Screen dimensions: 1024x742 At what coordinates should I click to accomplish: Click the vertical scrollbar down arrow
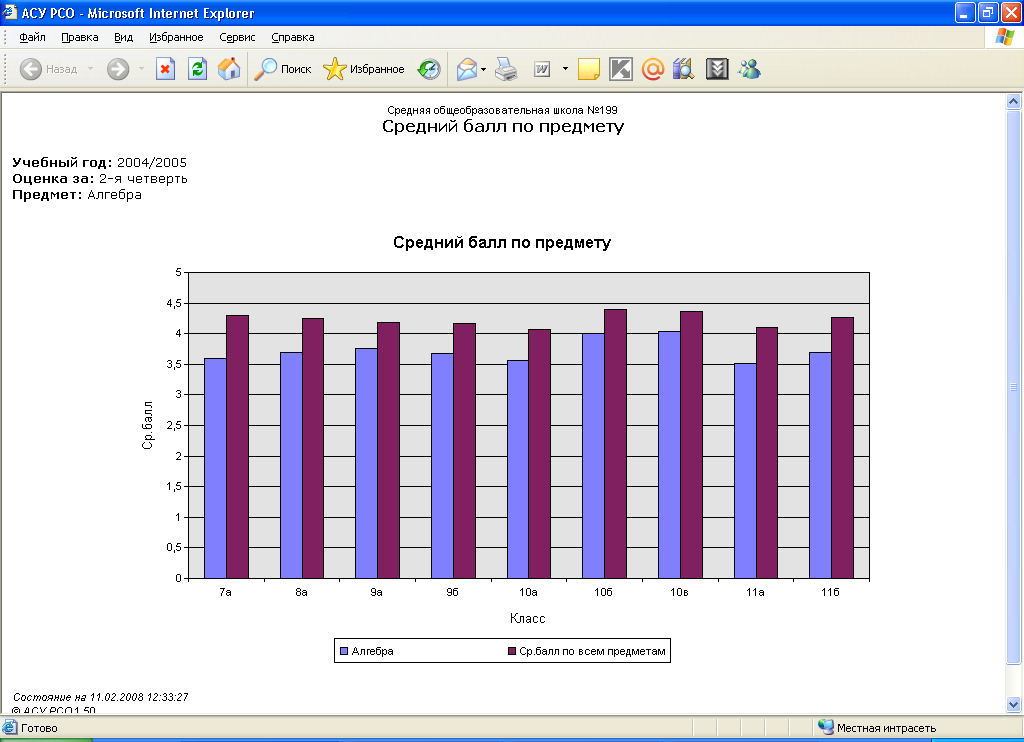pyautogui.click(x=1013, y=703)
